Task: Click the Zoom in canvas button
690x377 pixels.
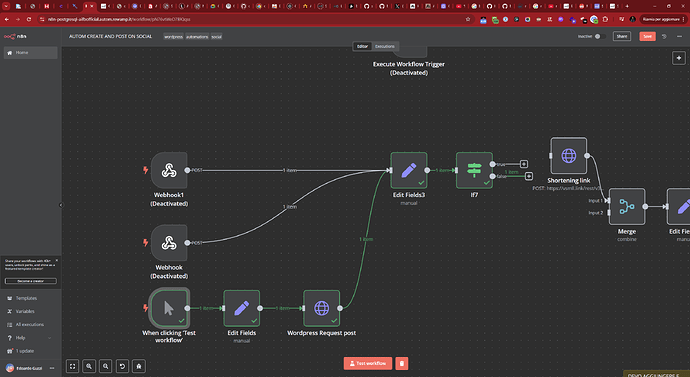Action: 89,366
